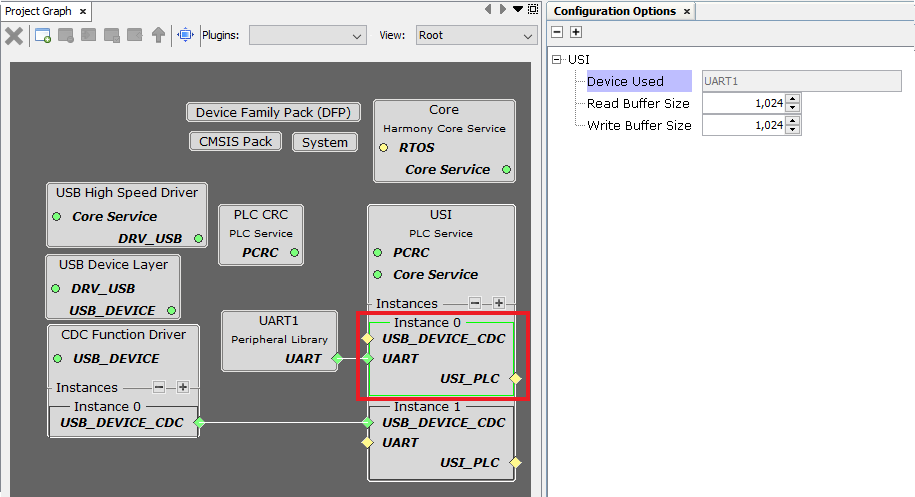Add a CDC Function Driver instance with plus
Screen dimensions: 915x497
pyautogui.click(x=183, y=387)
